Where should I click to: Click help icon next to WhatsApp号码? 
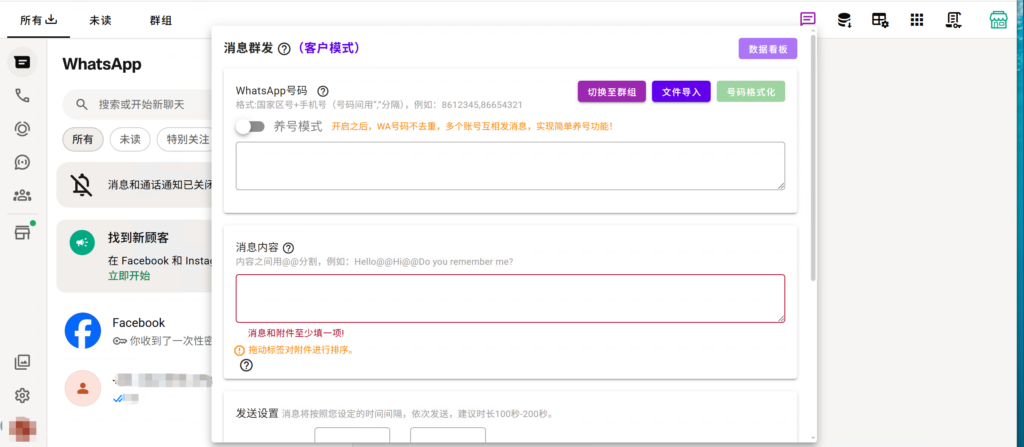323,91
